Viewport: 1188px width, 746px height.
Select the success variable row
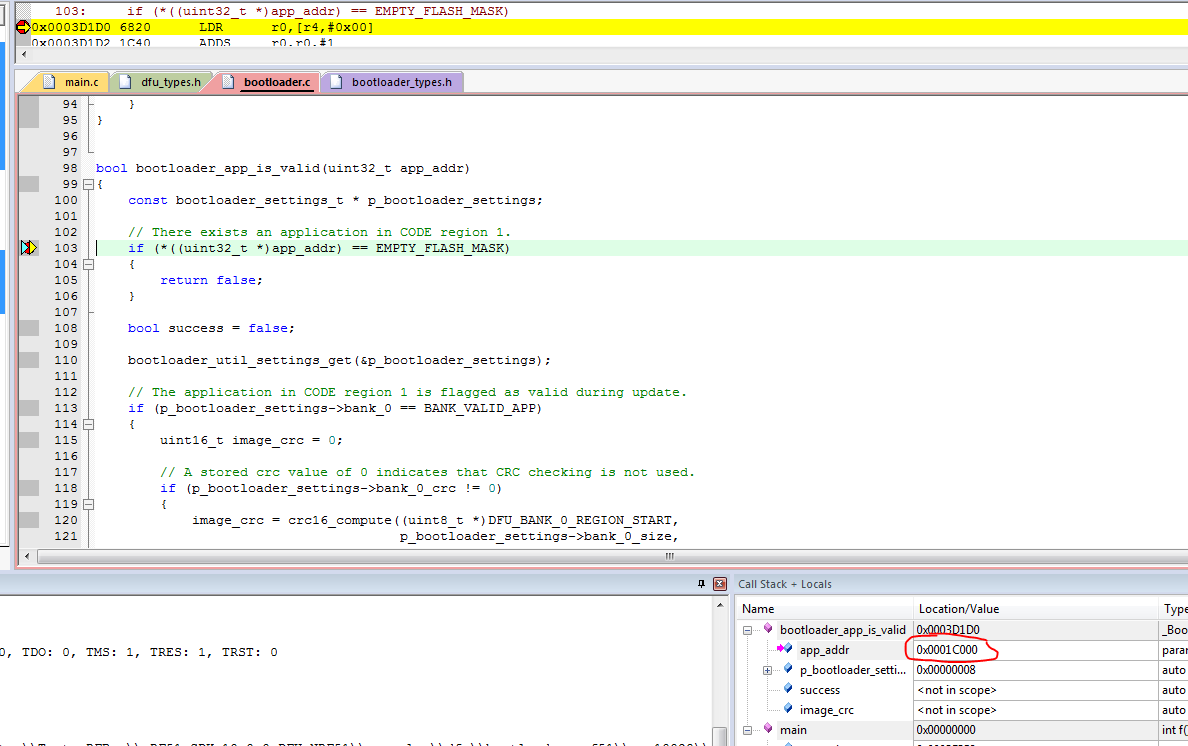(961, 690)
